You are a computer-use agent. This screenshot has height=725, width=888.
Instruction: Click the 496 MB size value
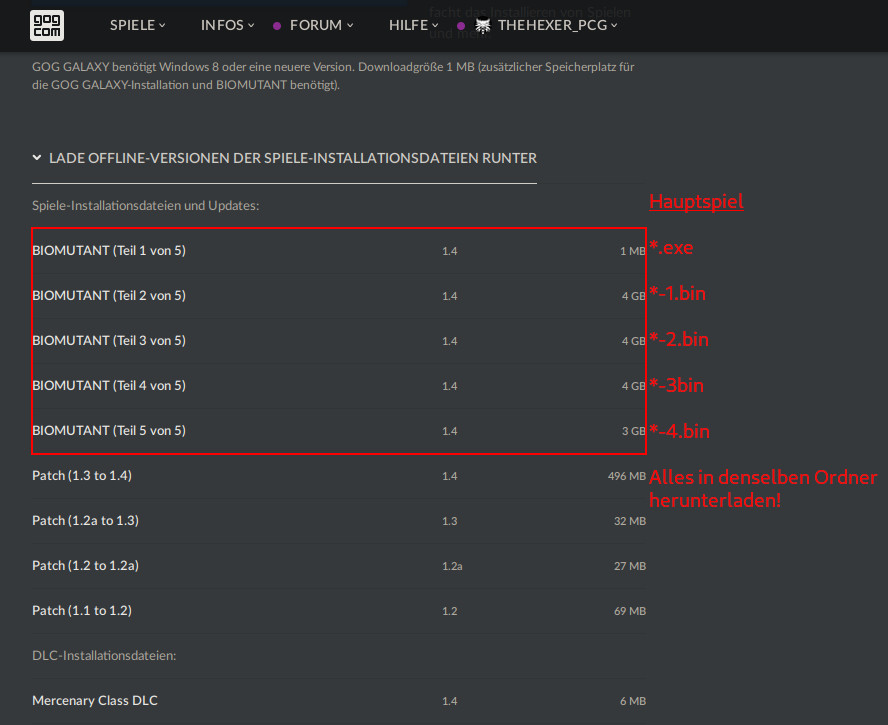pyautogui.click(x=627, y=476)
